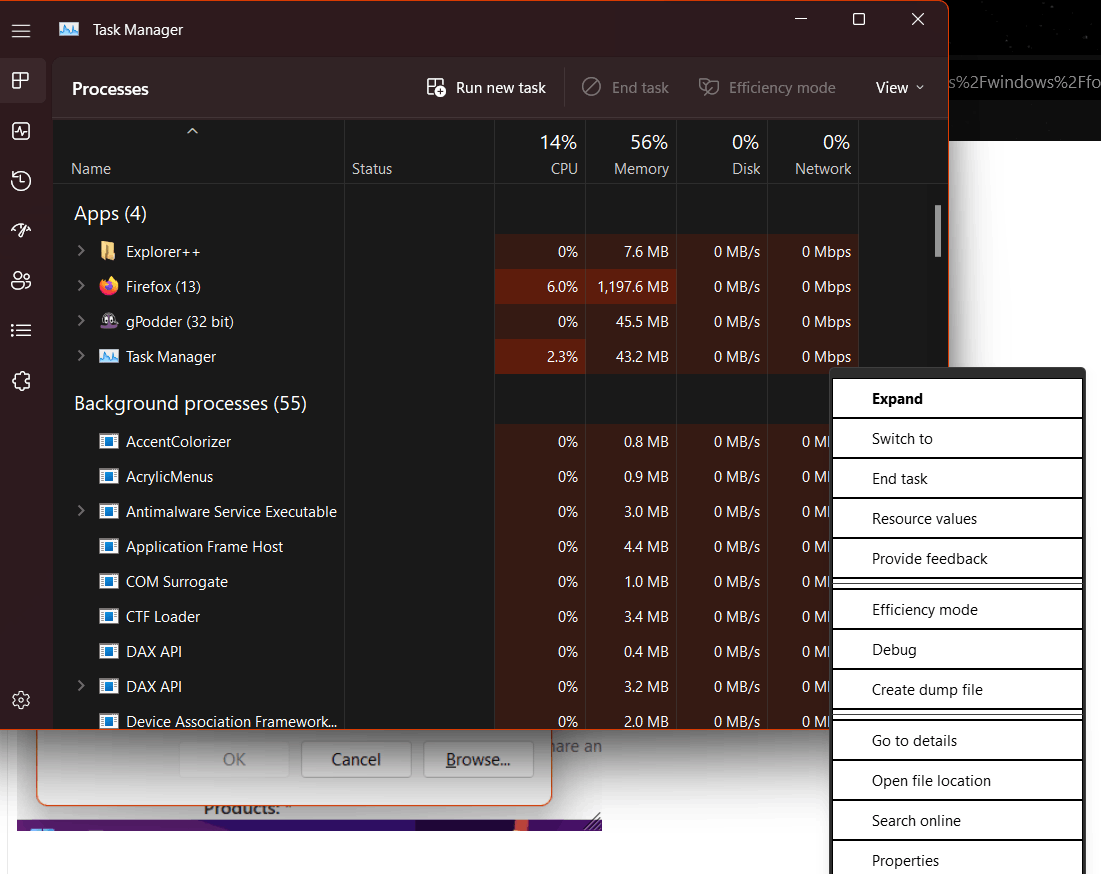
Task: Expand the Task Manager process group
Action: (81, 356)
